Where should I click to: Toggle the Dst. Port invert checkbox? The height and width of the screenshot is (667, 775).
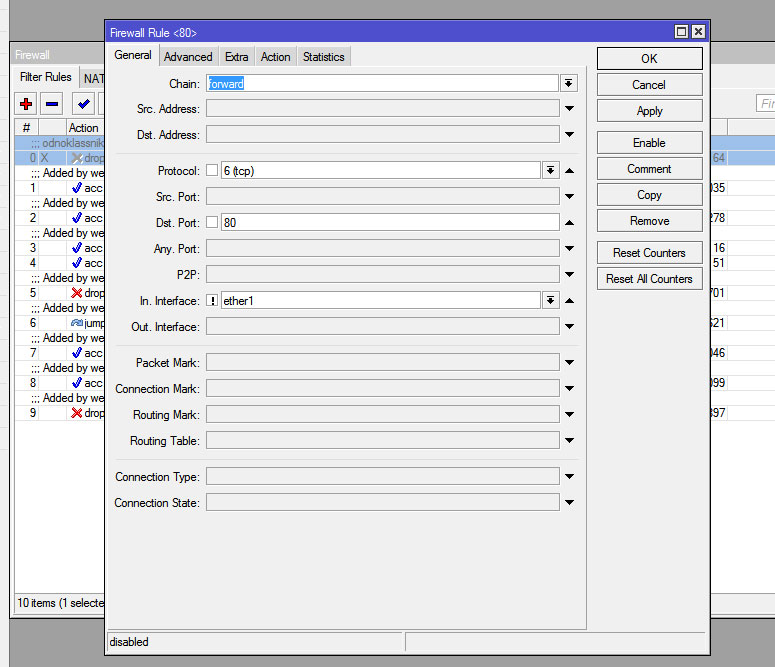tap(212, 222)
